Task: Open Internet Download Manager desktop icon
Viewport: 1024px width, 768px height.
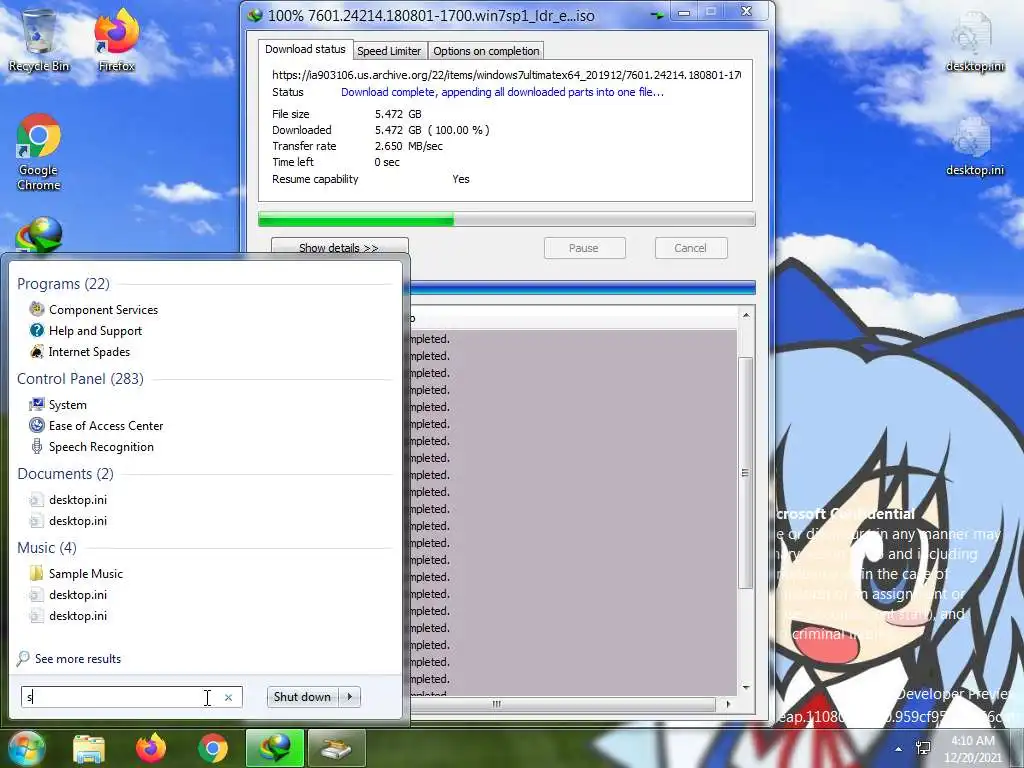Action: [39, 235]
